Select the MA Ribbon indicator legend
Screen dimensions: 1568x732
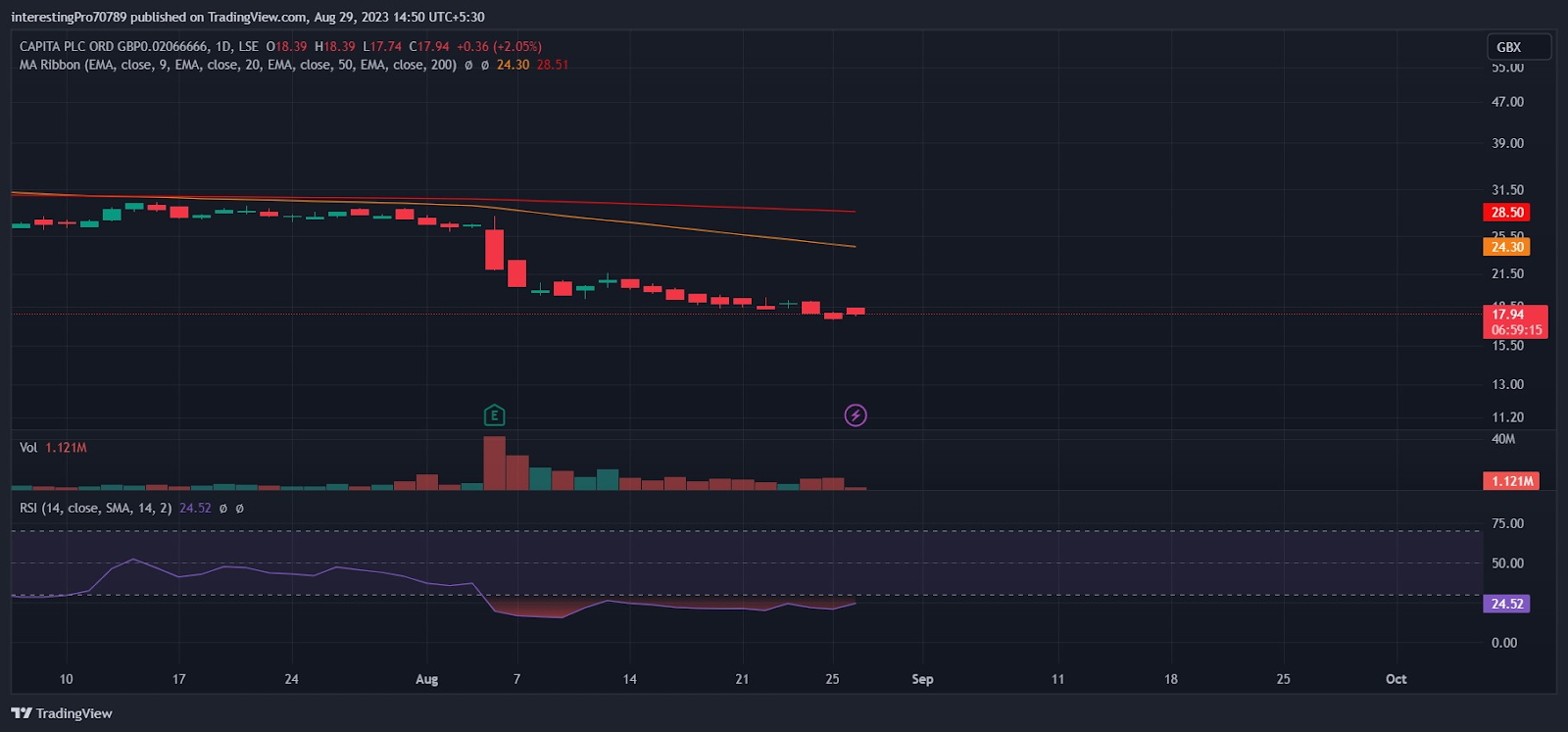(238, 65)
